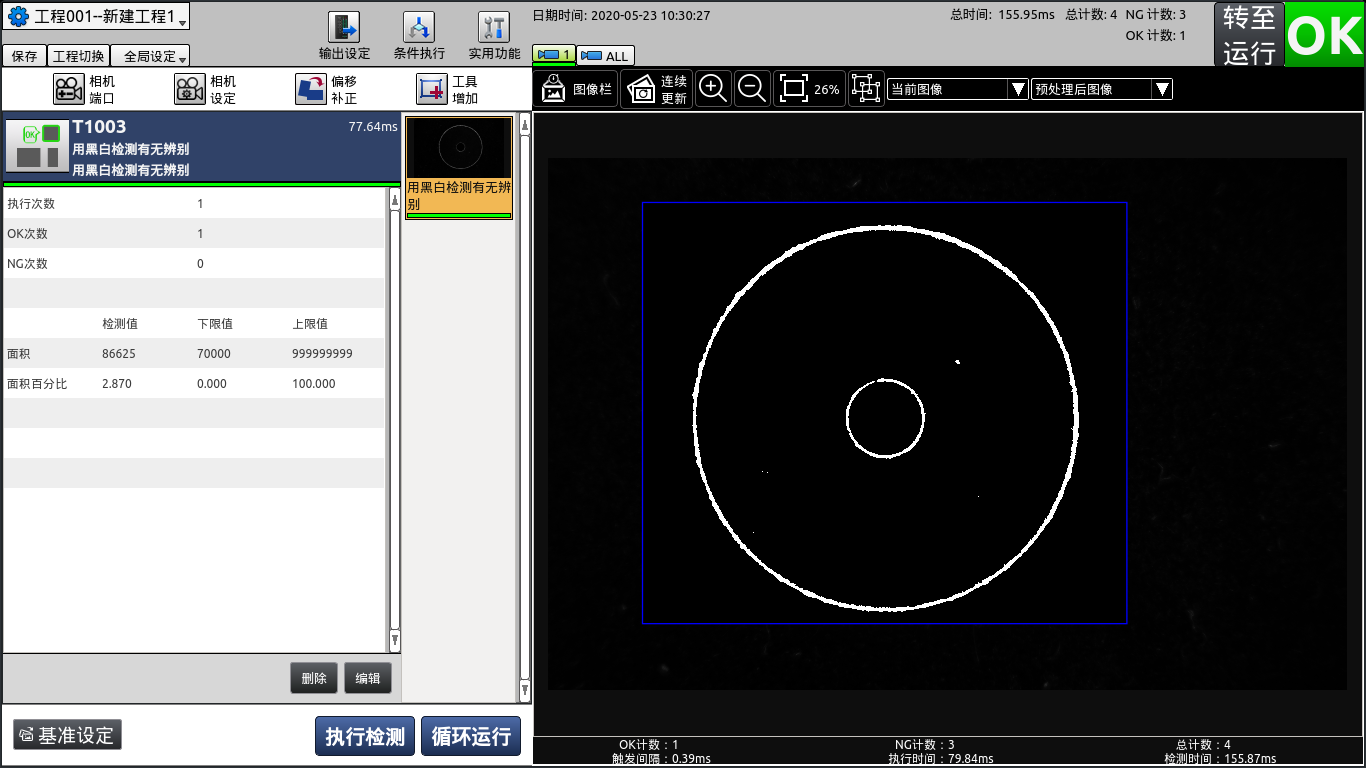This screenshot has width=1366, height=768.
Task: Select the T1003 tool icon
Action: coord(37,147)
